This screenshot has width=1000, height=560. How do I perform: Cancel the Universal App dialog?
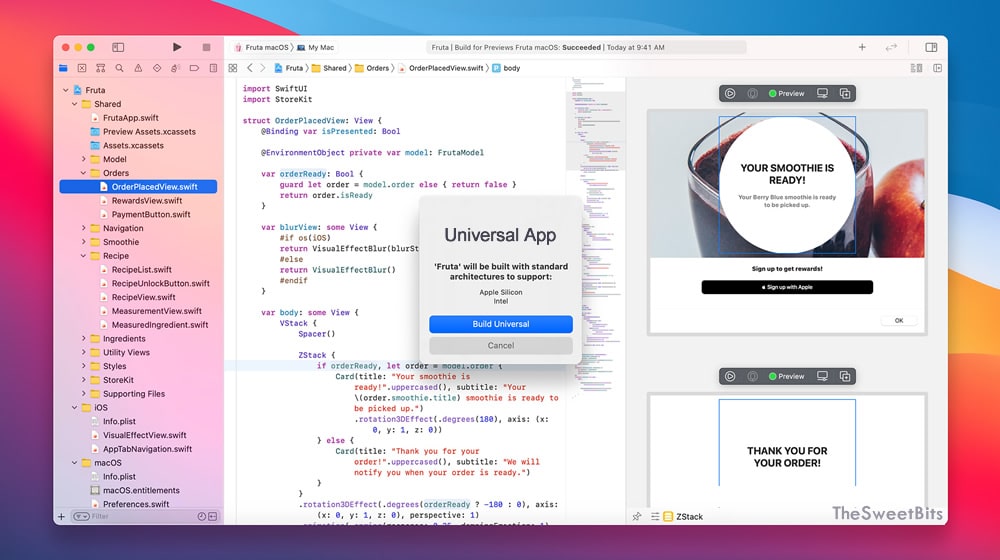coord(501,346)
